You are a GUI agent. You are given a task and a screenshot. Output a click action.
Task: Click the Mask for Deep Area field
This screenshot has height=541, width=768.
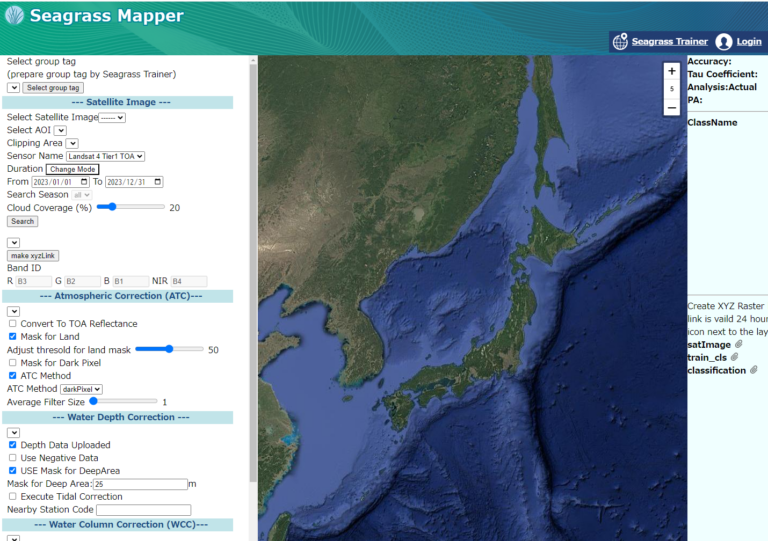click(x=140, y=484)
